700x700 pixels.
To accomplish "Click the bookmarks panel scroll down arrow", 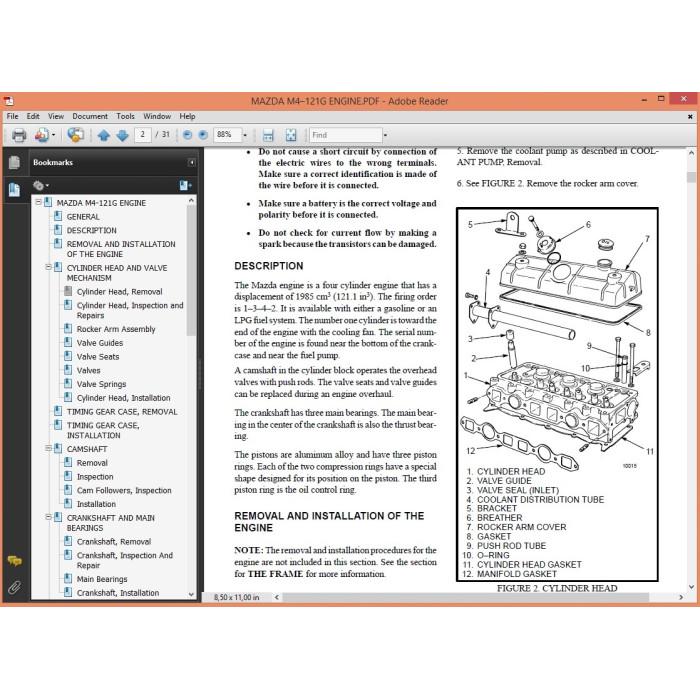I will [191, 594].
